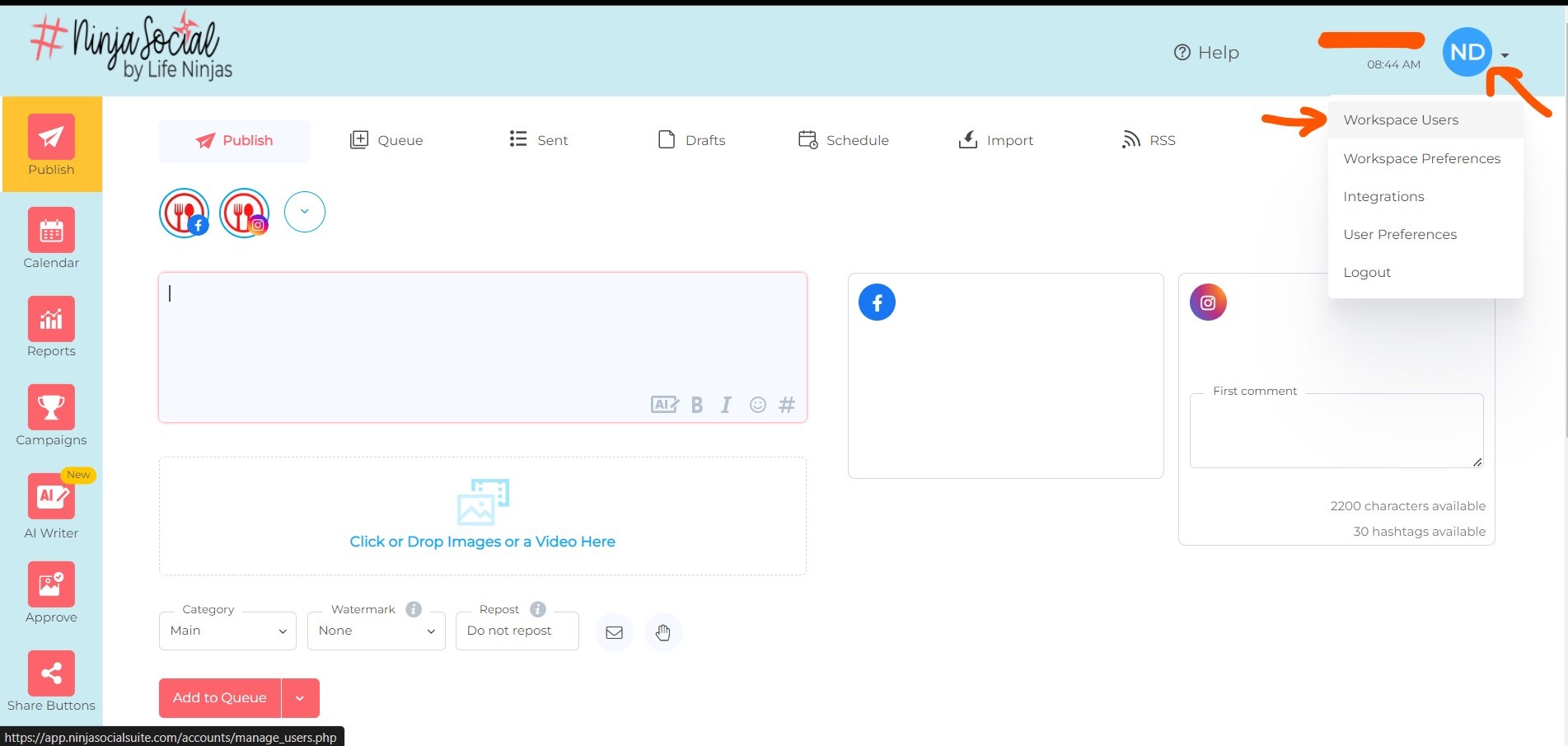This screenshot has height=746, width=1568.
Task: Open Share Buttons in the sidebar
Action: tap(51, 681)
